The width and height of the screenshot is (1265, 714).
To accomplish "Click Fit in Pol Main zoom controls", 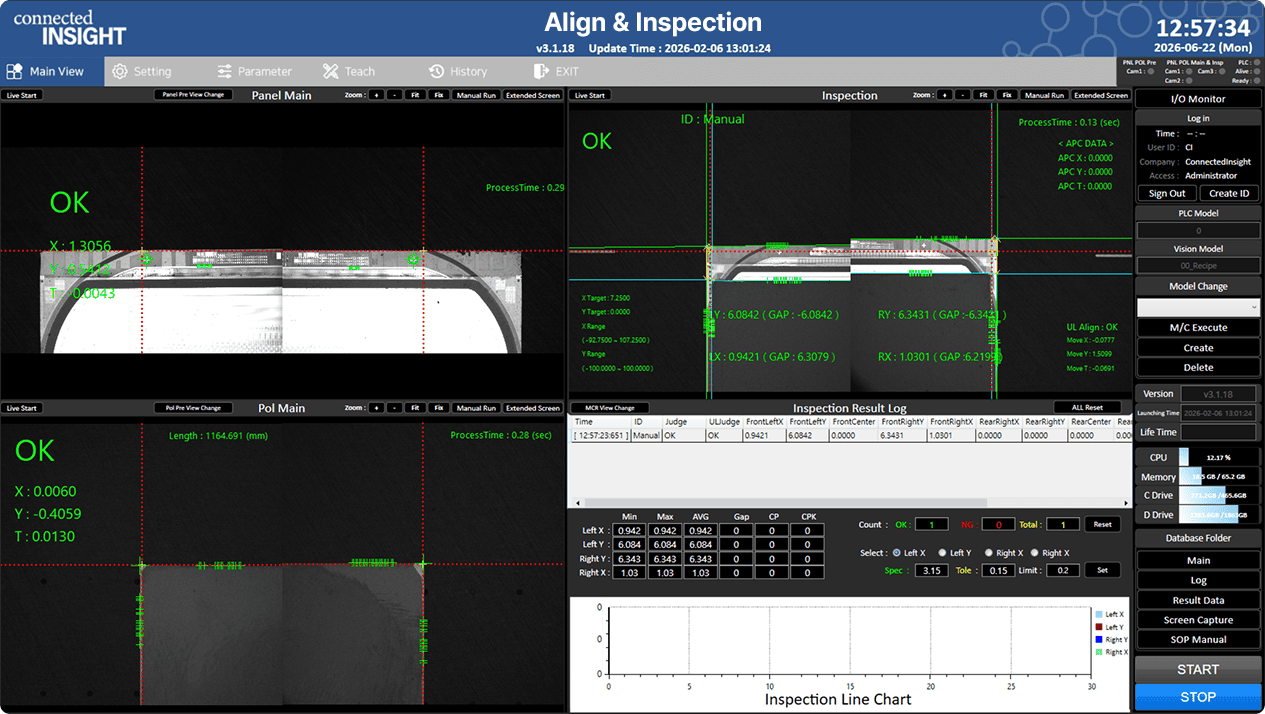I will pos(415,408).
